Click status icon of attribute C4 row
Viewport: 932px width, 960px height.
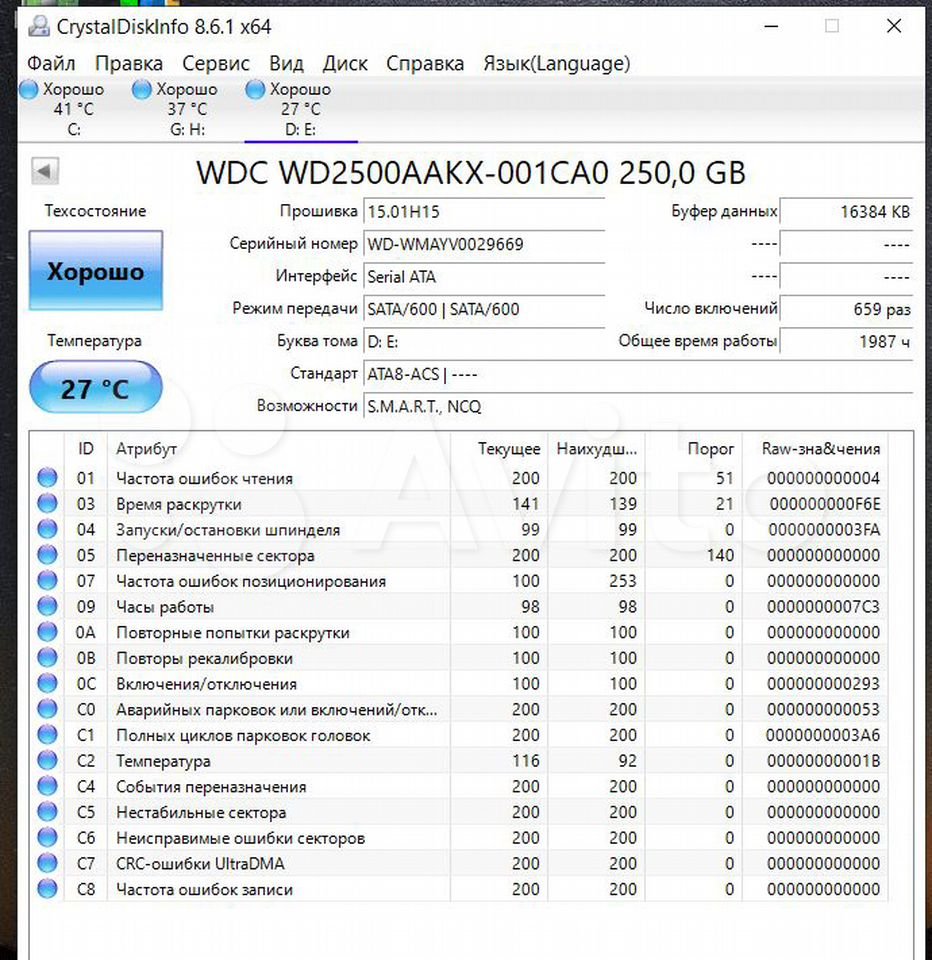click(47, 786)
